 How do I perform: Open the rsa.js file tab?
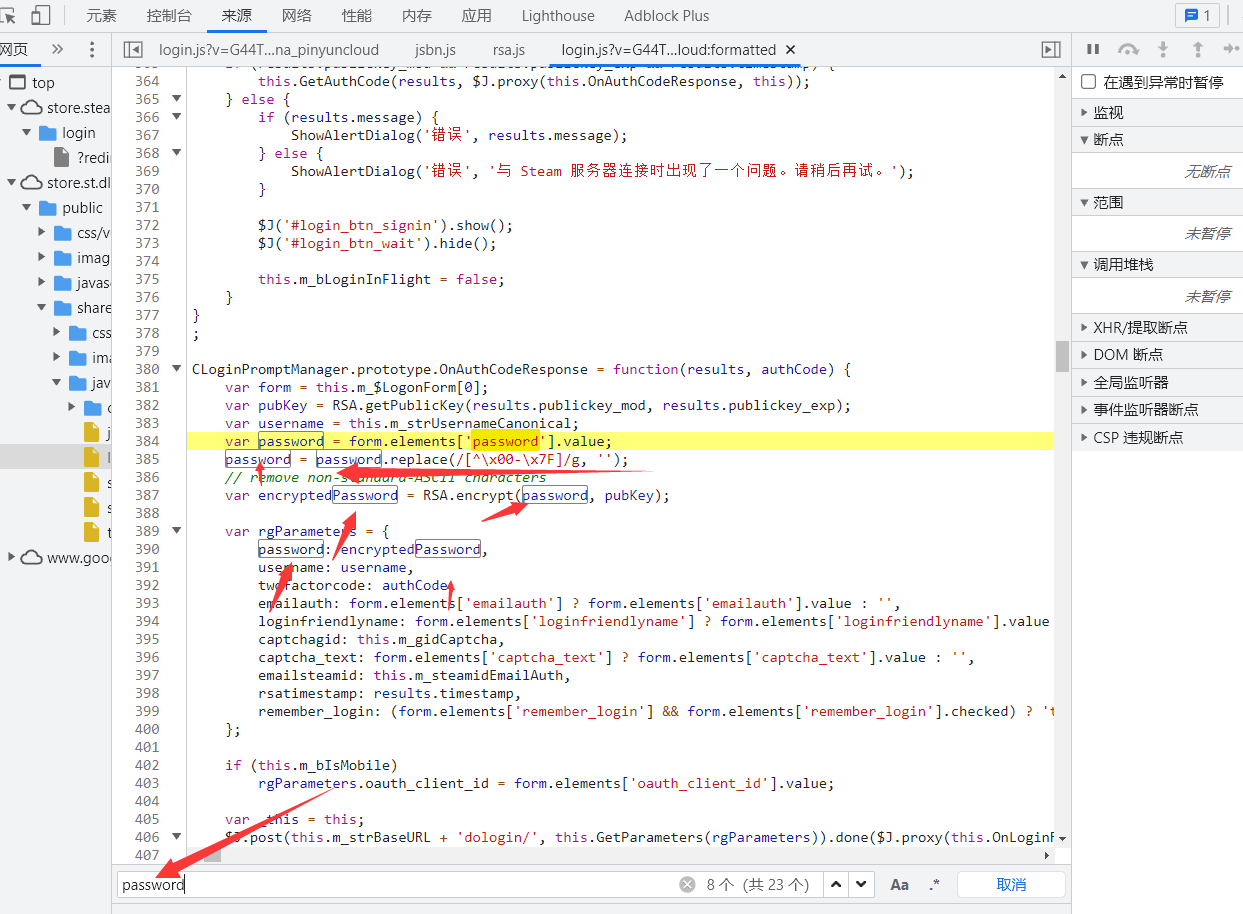[x=508, y=49]
